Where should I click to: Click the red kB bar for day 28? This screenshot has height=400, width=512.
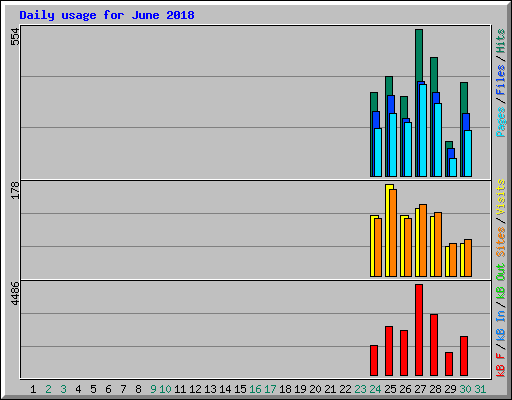434,345
